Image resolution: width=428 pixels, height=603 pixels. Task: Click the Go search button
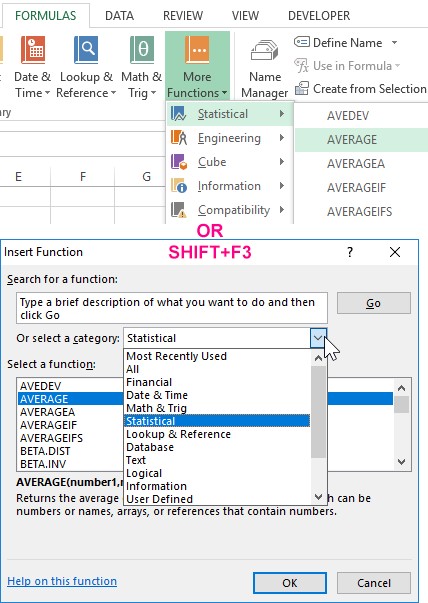(373, 303)
